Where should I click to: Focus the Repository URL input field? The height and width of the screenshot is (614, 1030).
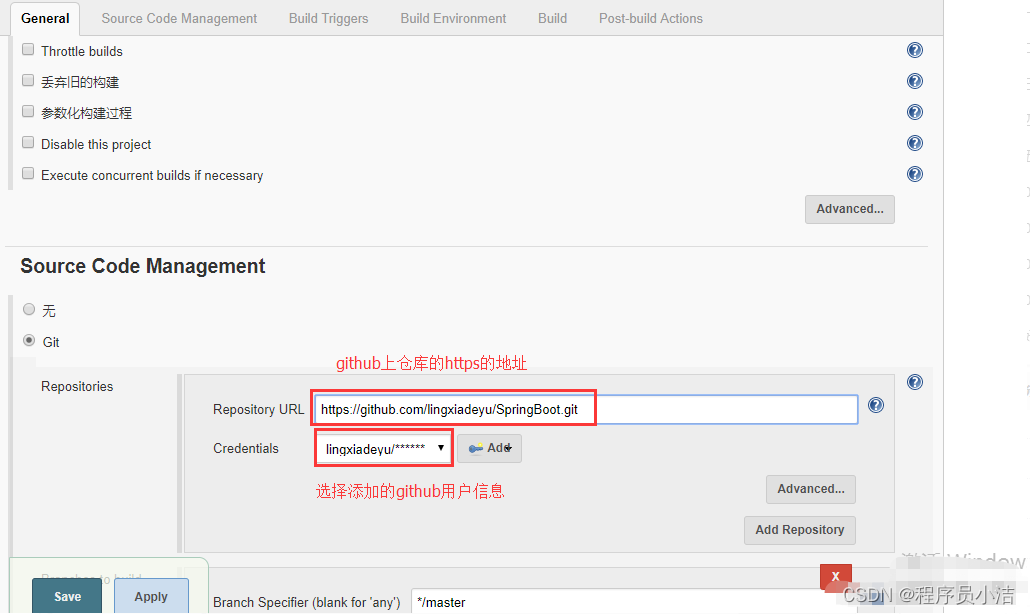(586, 409)
